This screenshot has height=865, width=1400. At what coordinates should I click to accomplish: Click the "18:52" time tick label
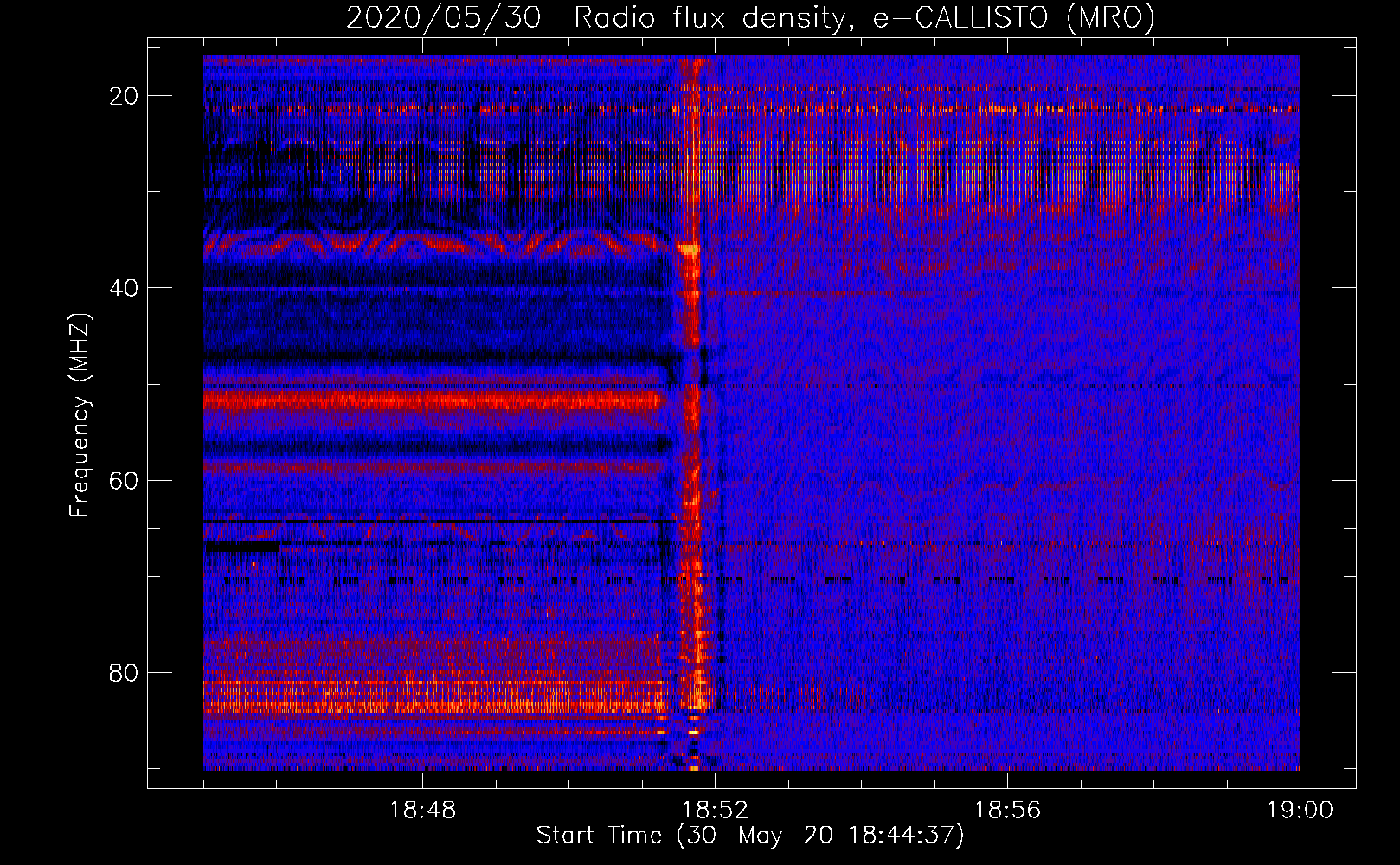pyautogui.click(x=715, y=811)
